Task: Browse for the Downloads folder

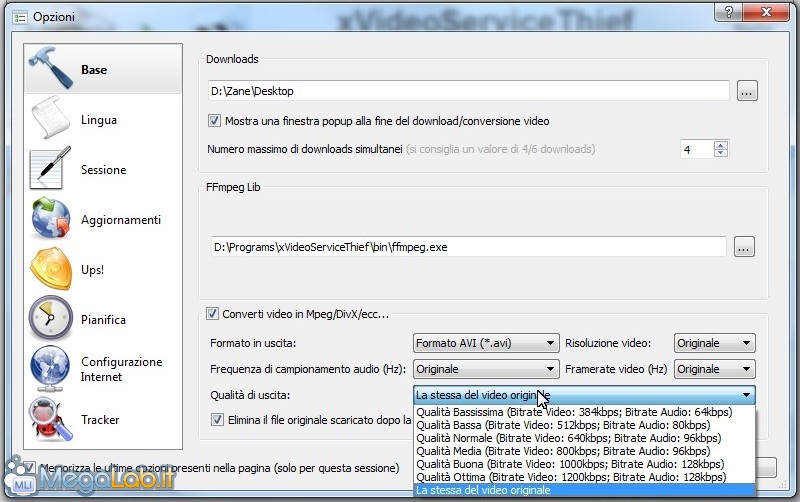Action: point(747,91)
